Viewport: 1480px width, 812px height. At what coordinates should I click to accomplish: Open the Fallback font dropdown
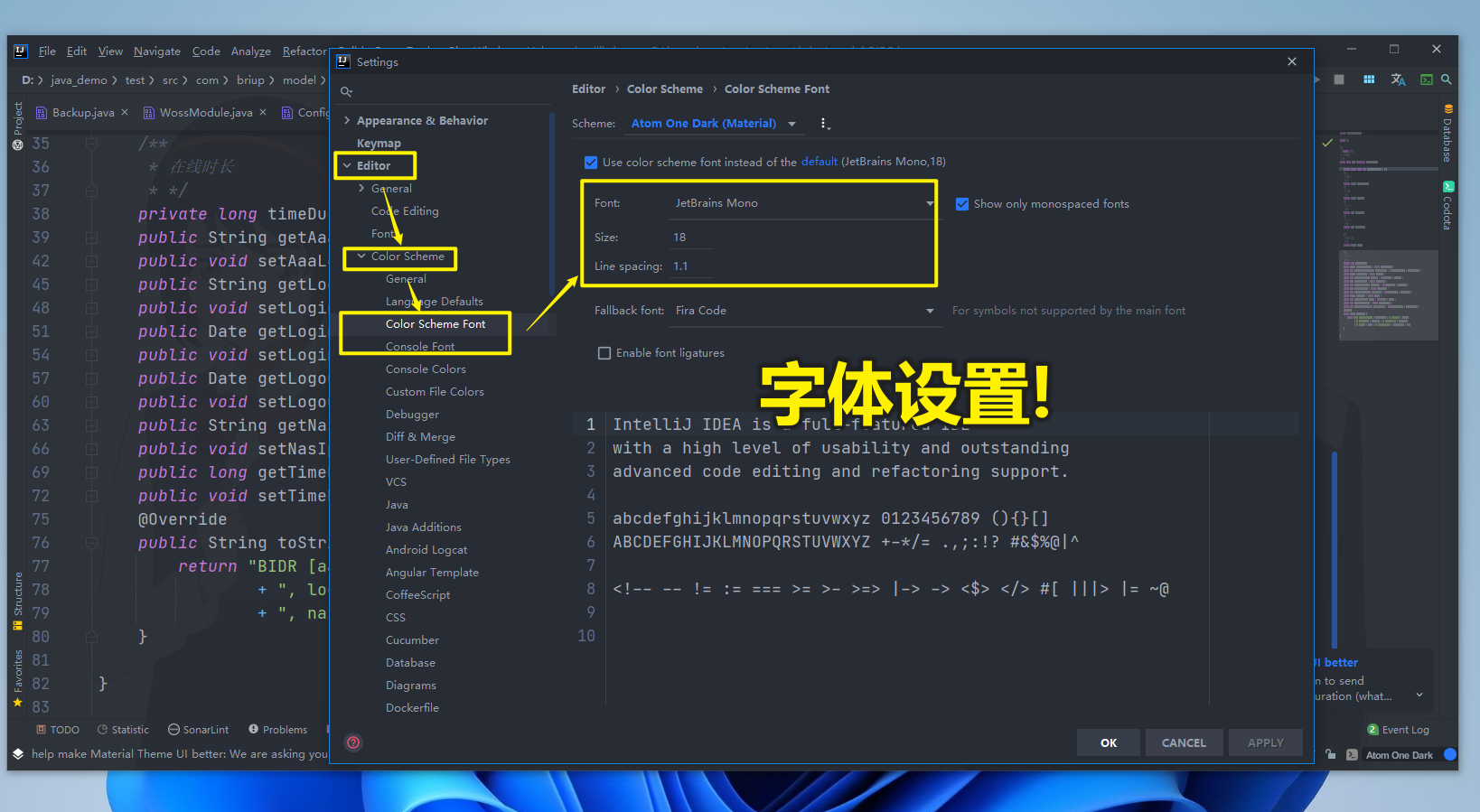pos(806,311)
